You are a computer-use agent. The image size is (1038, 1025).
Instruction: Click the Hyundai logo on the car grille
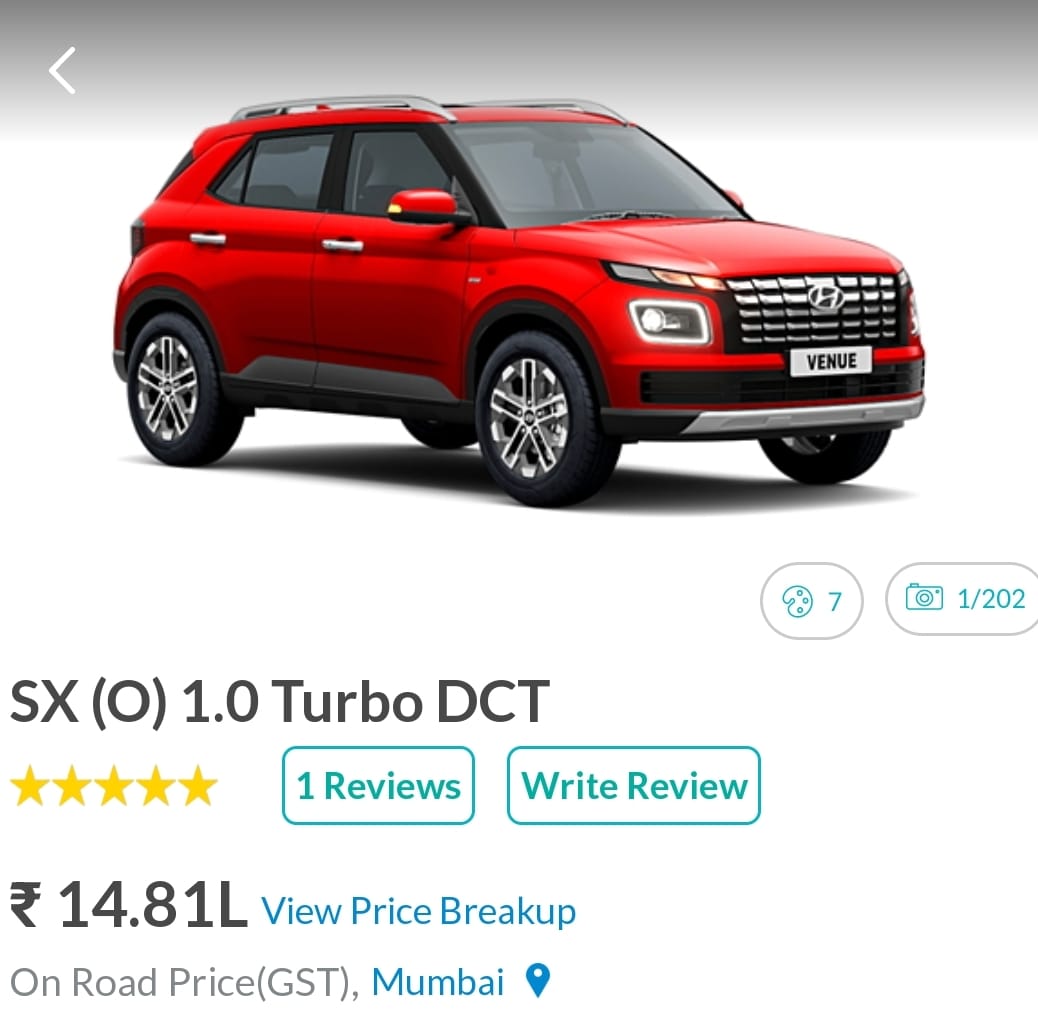(x=826, y=296)
